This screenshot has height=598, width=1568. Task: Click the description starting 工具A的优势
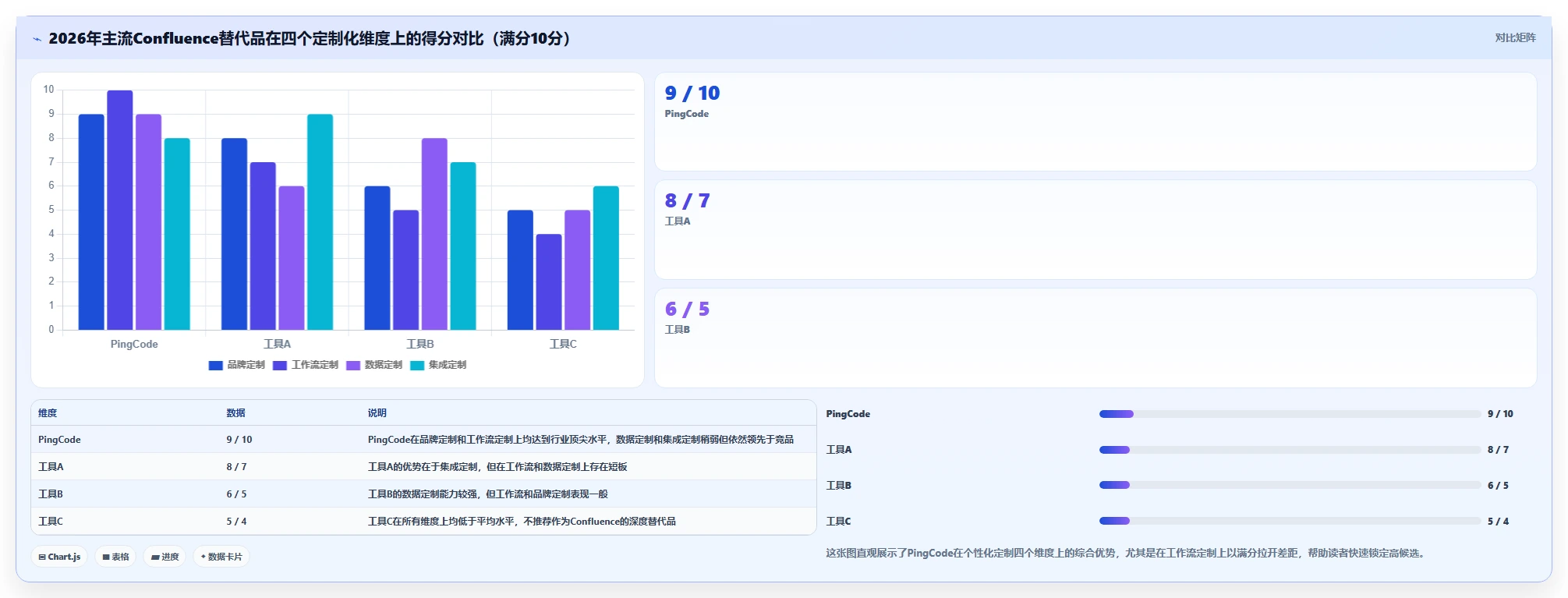click(x=497, y=467)
